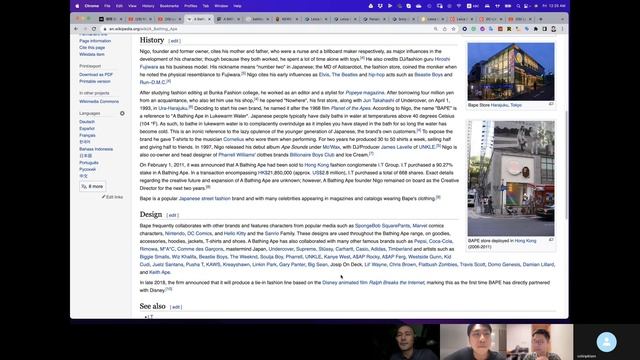Switch to the Bahasa Indonesia version
The width and height of the screenshot is (640, 360).
[x=96, y=149]
